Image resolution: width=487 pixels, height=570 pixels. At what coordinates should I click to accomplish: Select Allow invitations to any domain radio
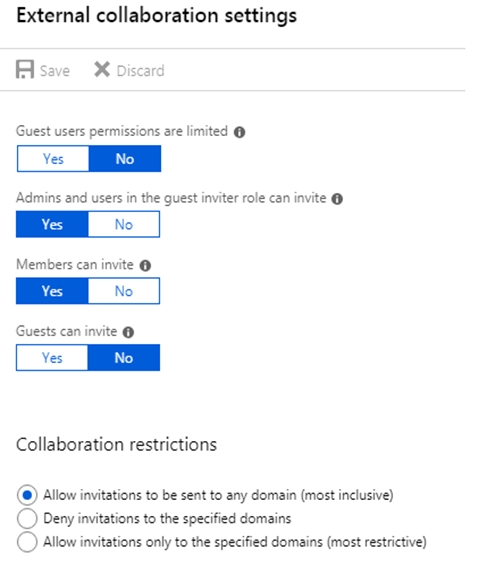pos(27,495)
